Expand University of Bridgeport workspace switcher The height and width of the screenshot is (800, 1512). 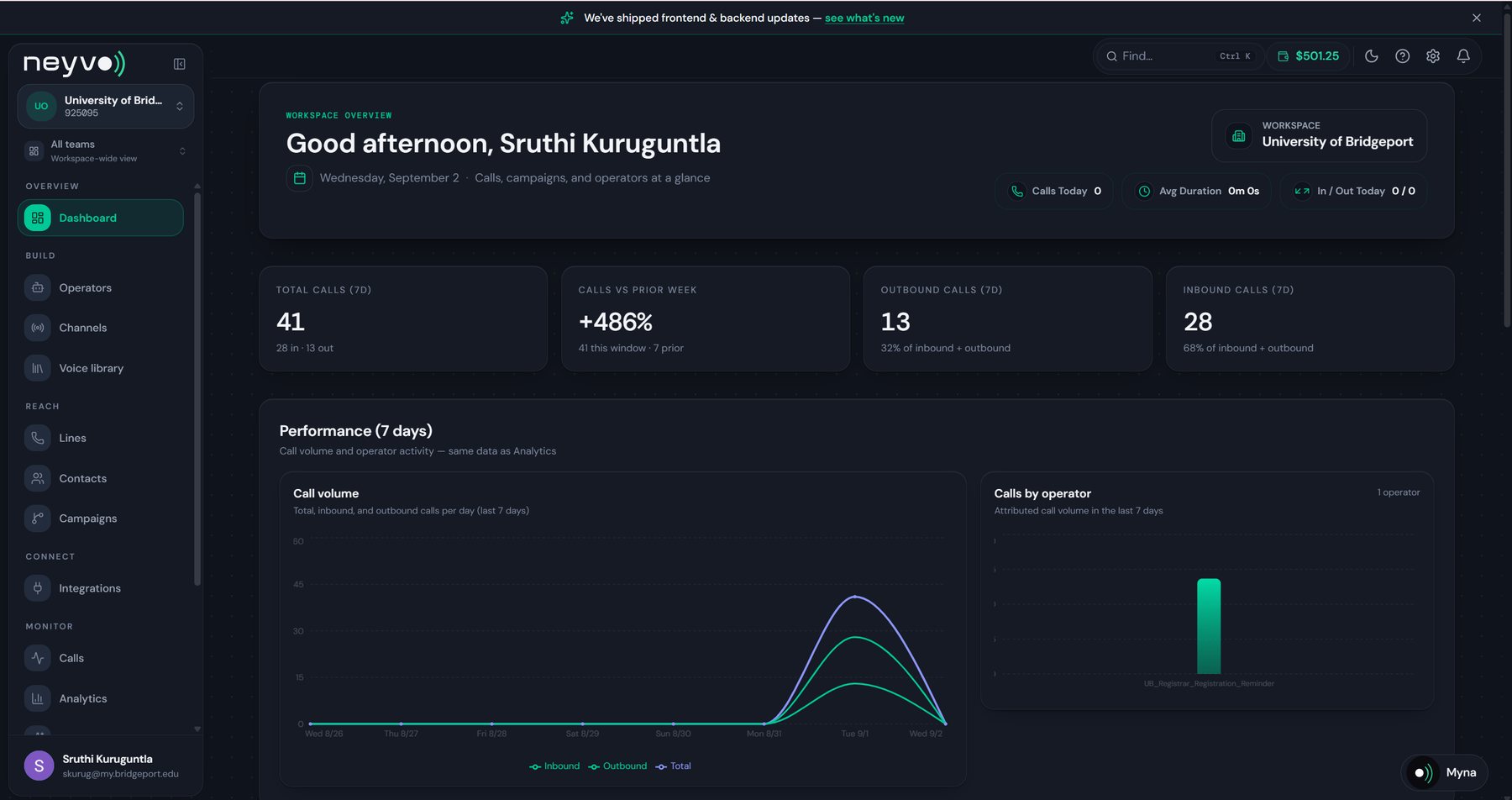pos(106,106)
